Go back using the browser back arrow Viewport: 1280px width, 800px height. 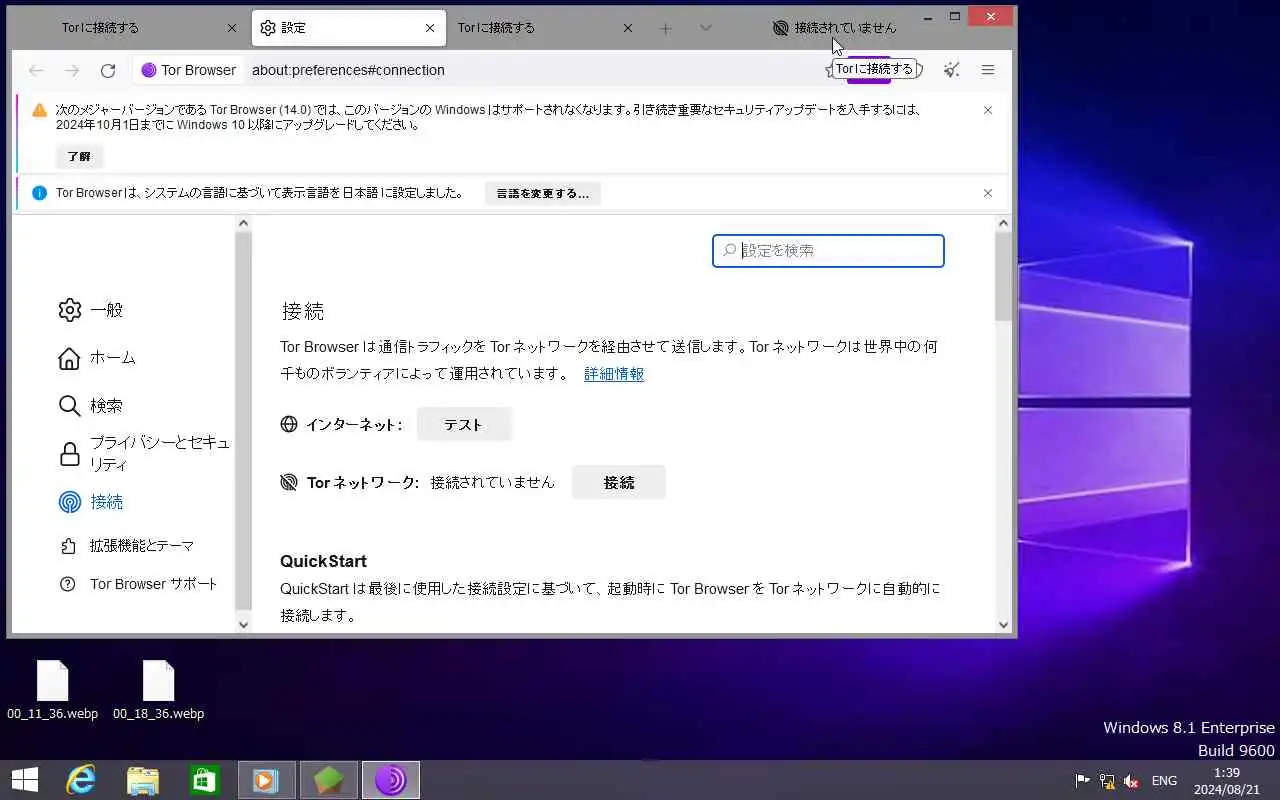36,70
